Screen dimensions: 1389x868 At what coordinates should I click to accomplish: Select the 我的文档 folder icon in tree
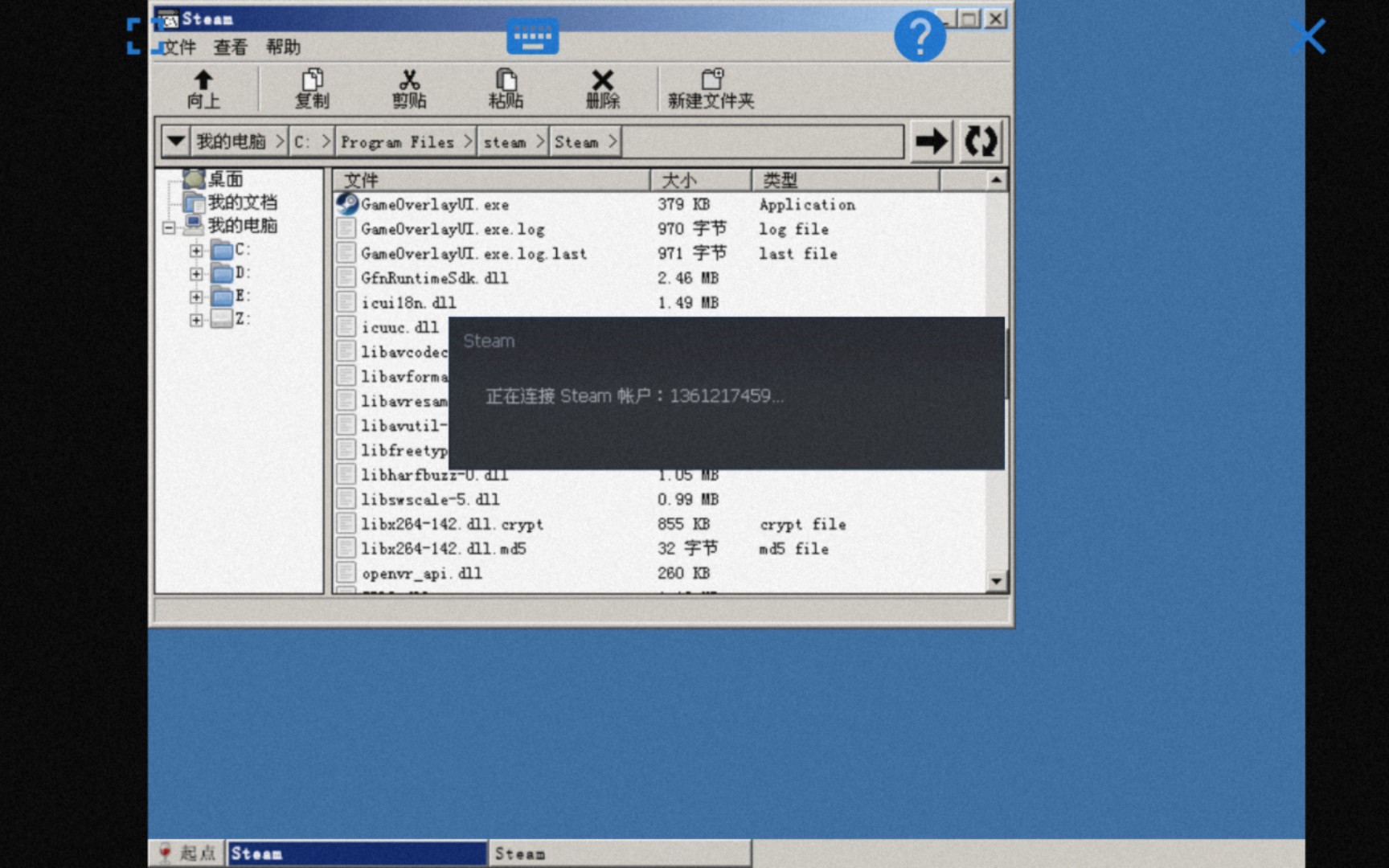[194, 202]
